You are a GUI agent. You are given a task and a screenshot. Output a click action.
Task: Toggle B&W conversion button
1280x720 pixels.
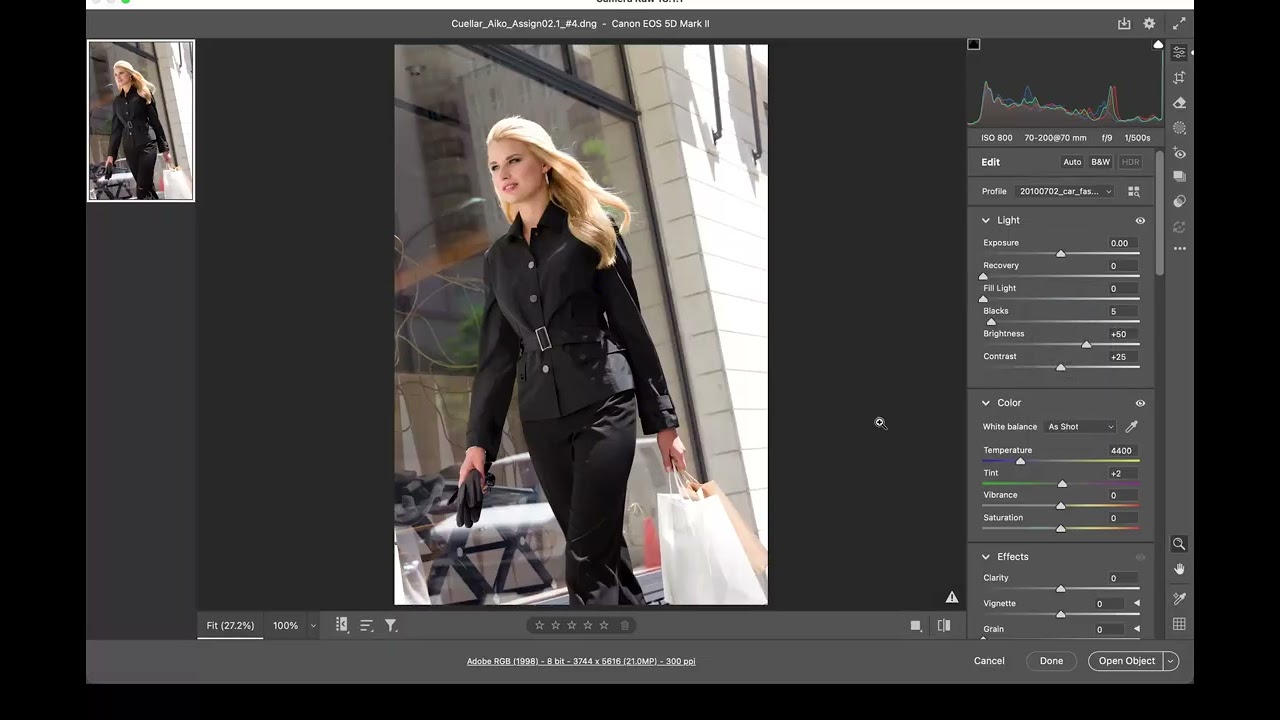pyautogui.click(x=1100, y=162)
